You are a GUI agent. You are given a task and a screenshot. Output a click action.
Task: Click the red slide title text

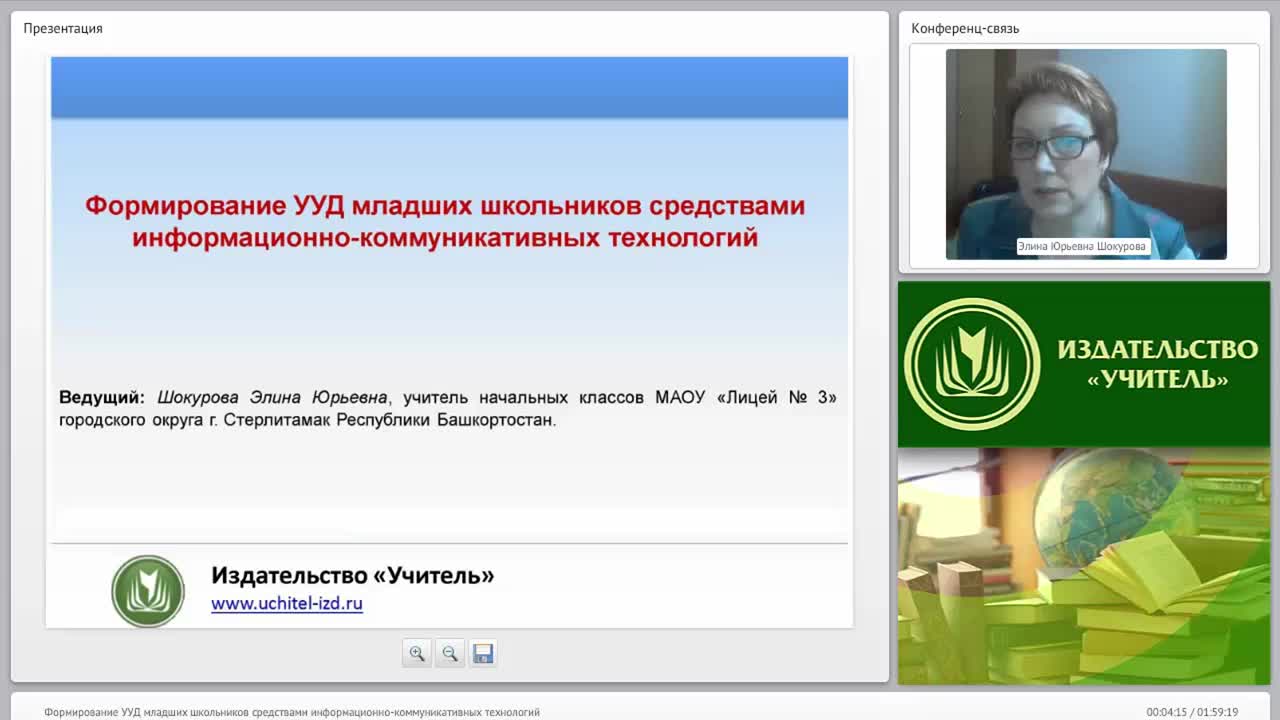445,222
